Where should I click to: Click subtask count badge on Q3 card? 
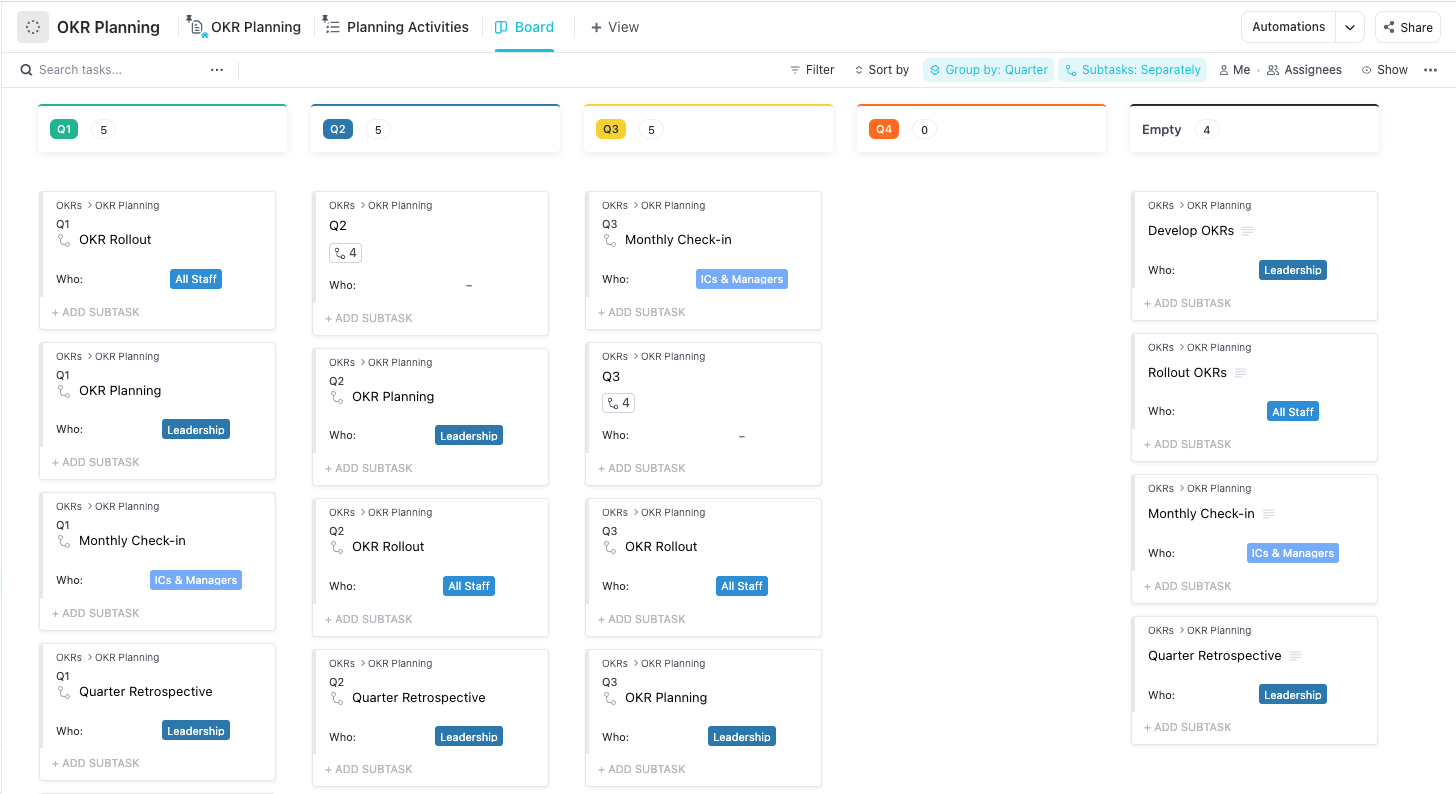[x=618, y=403]
